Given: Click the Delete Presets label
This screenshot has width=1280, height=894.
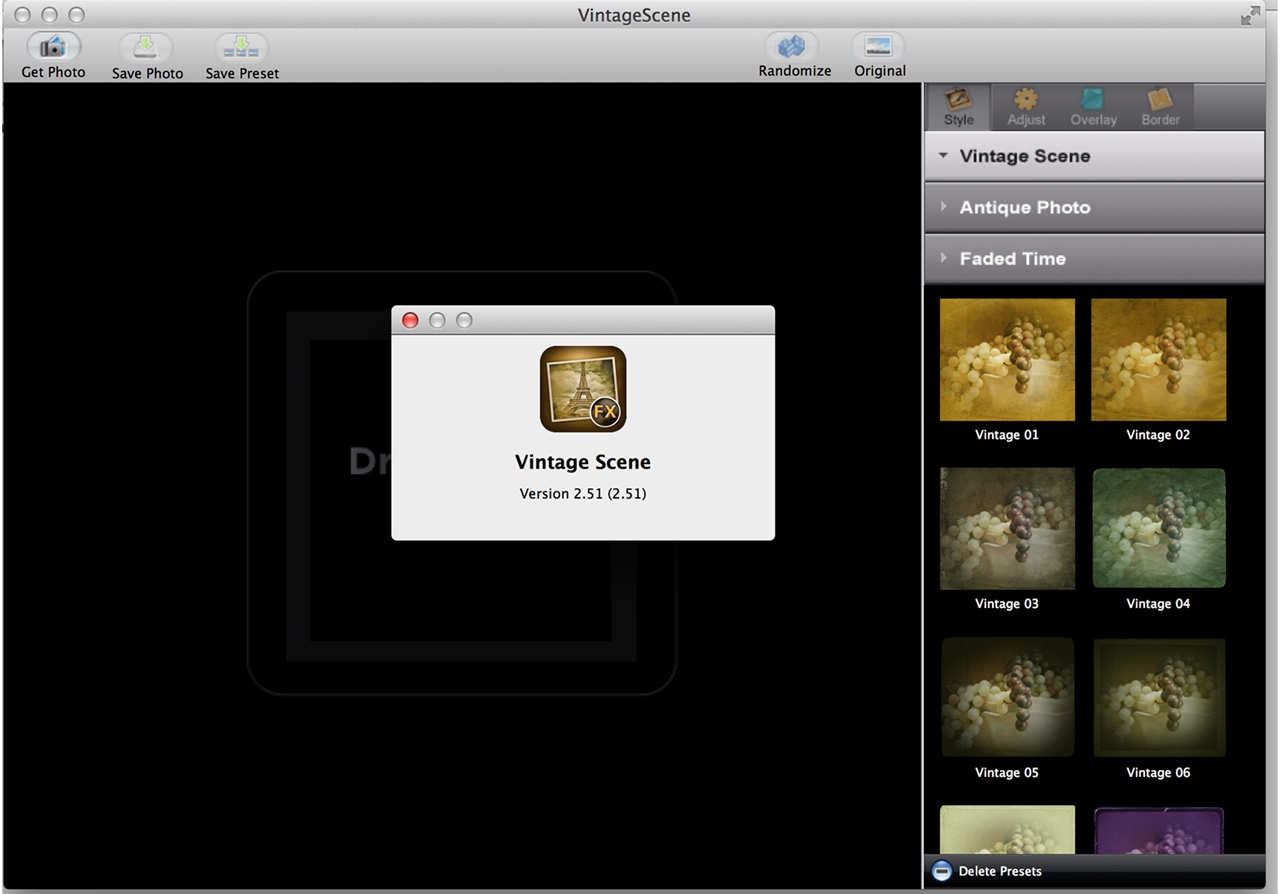Looking at the screenshot, I should click(x=1000, y=871).
